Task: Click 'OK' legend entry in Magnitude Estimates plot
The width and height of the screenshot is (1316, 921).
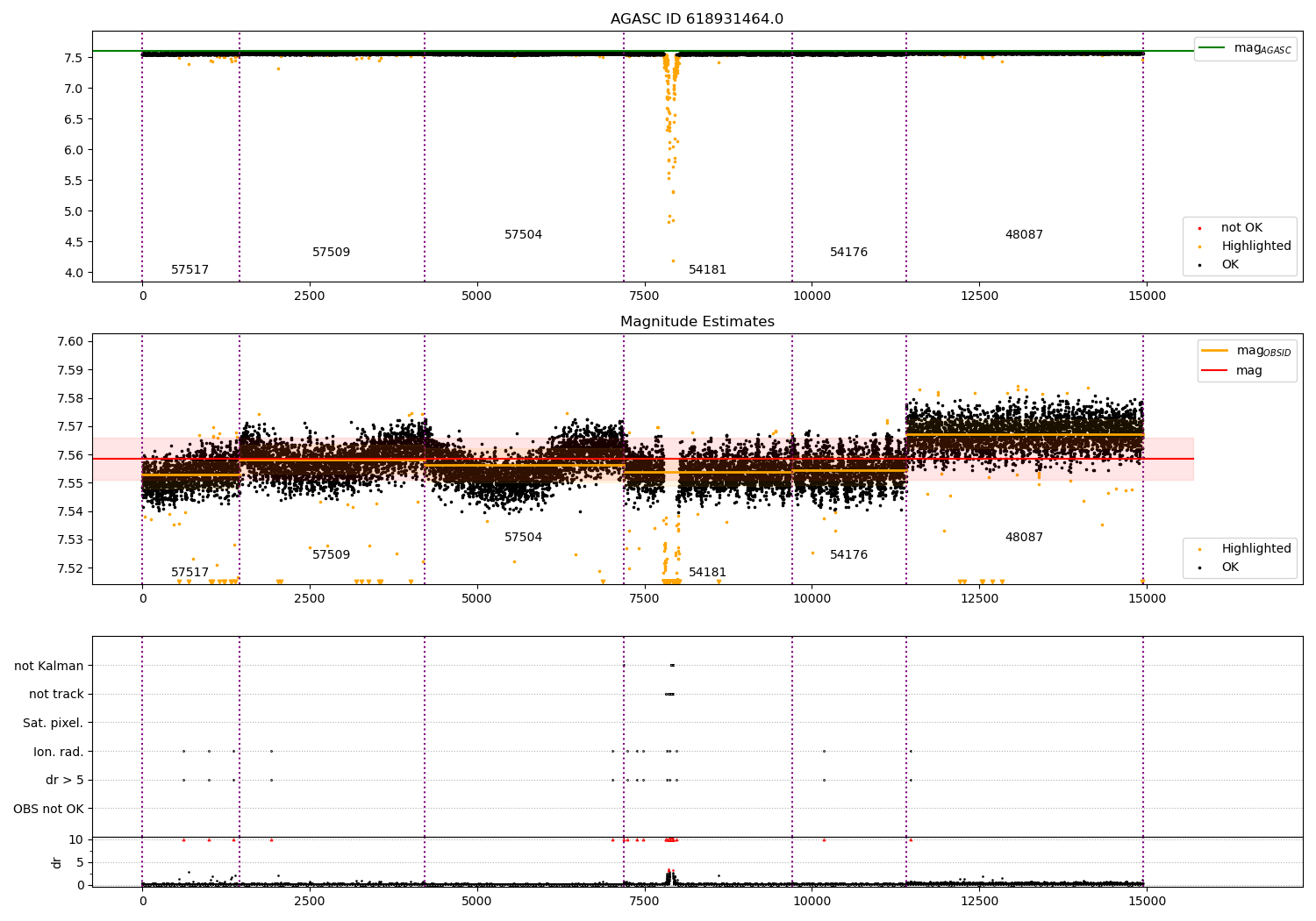Action: 1230,568
